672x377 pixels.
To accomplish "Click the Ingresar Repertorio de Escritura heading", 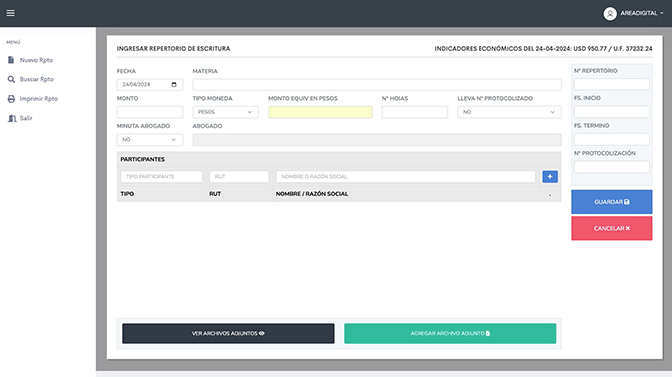I will point(173,48).
